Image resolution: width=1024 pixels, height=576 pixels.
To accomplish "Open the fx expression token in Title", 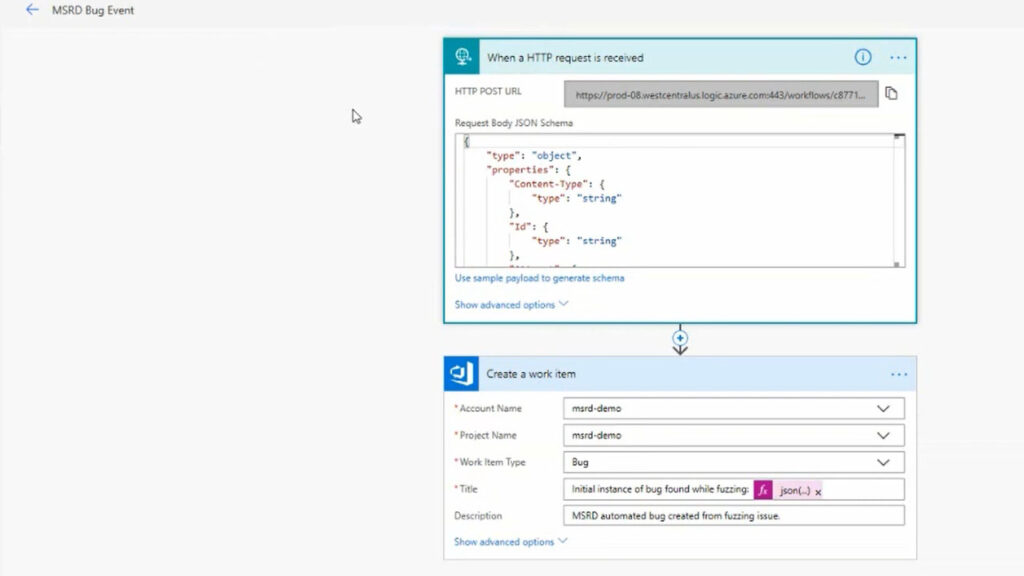I will click(x=763, y=489).
